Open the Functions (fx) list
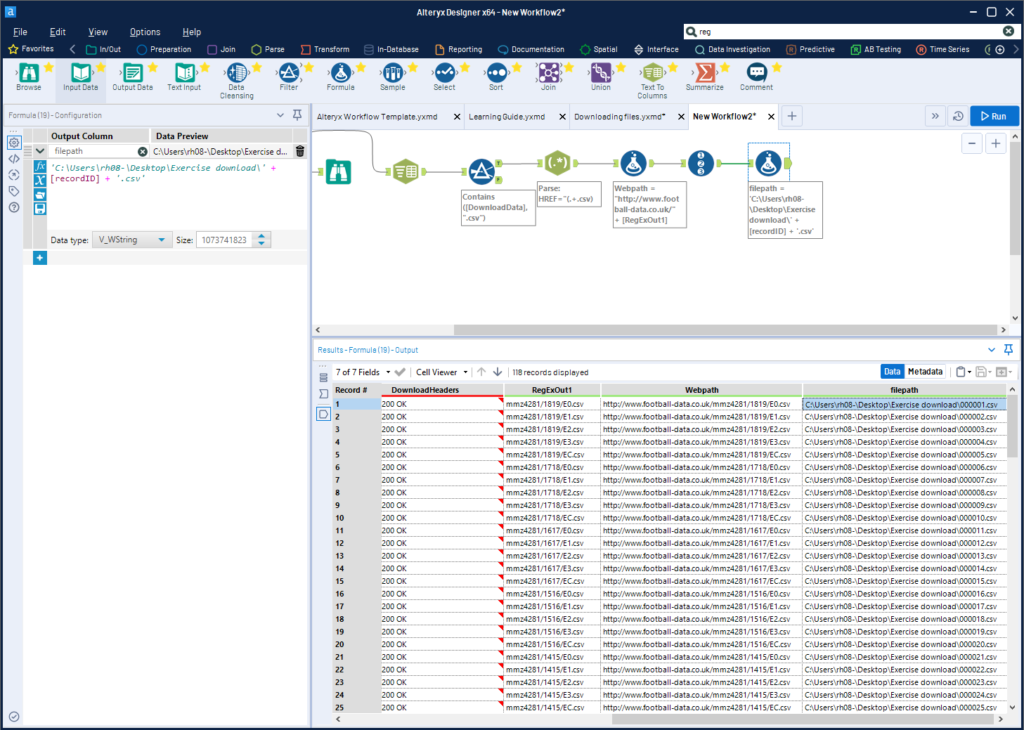Screen dimensions: 1024x730 [x=40, y=166]
